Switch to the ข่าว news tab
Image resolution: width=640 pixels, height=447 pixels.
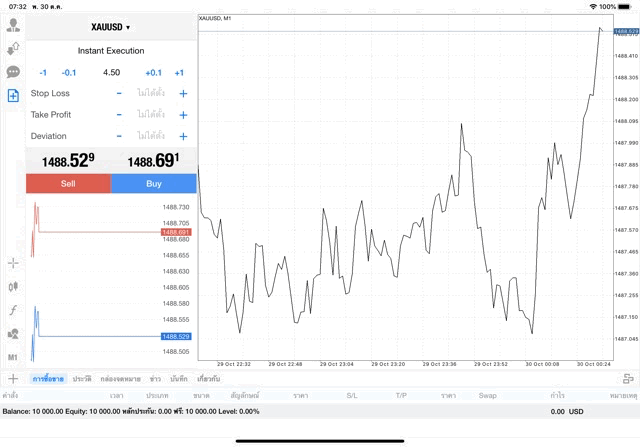tap(155, 379)
